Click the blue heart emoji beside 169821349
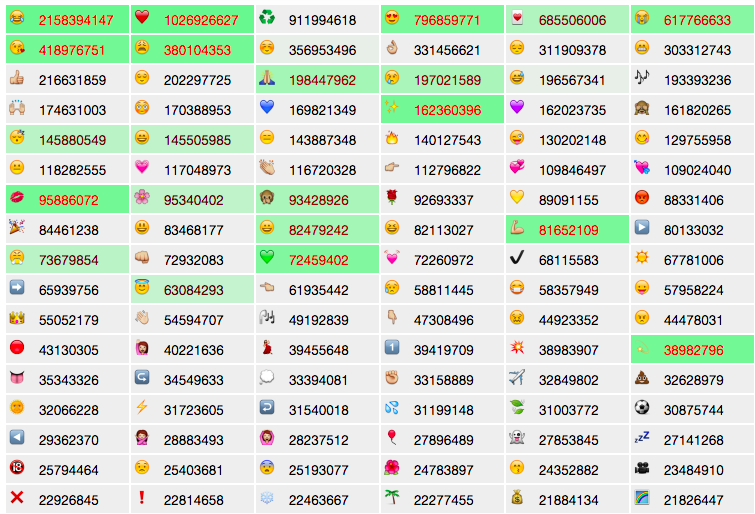This screenshot has width=755, height=514. pos(267,107)
